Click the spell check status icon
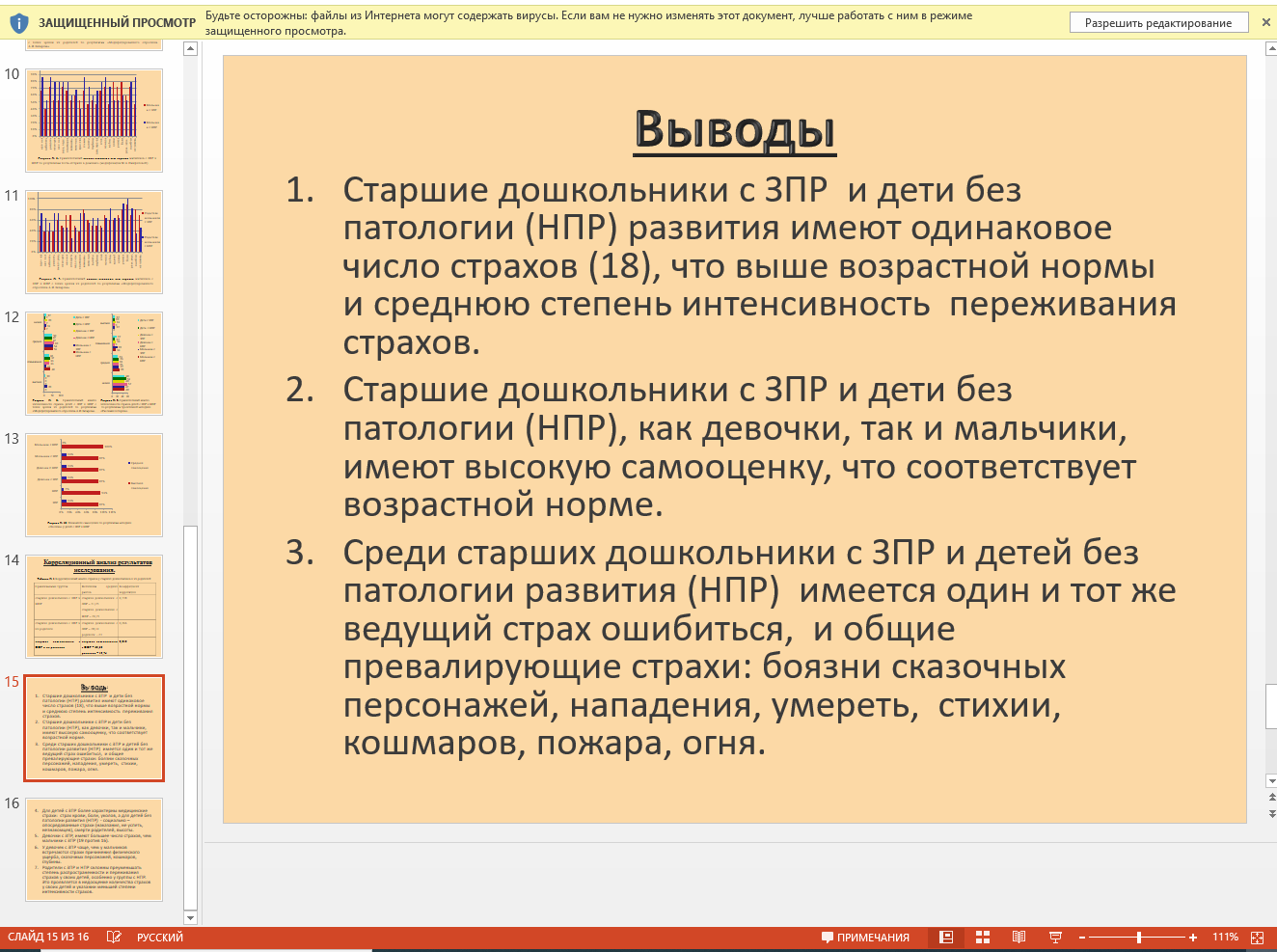Viewport: 1277px width, 952px height. (114, 938)
